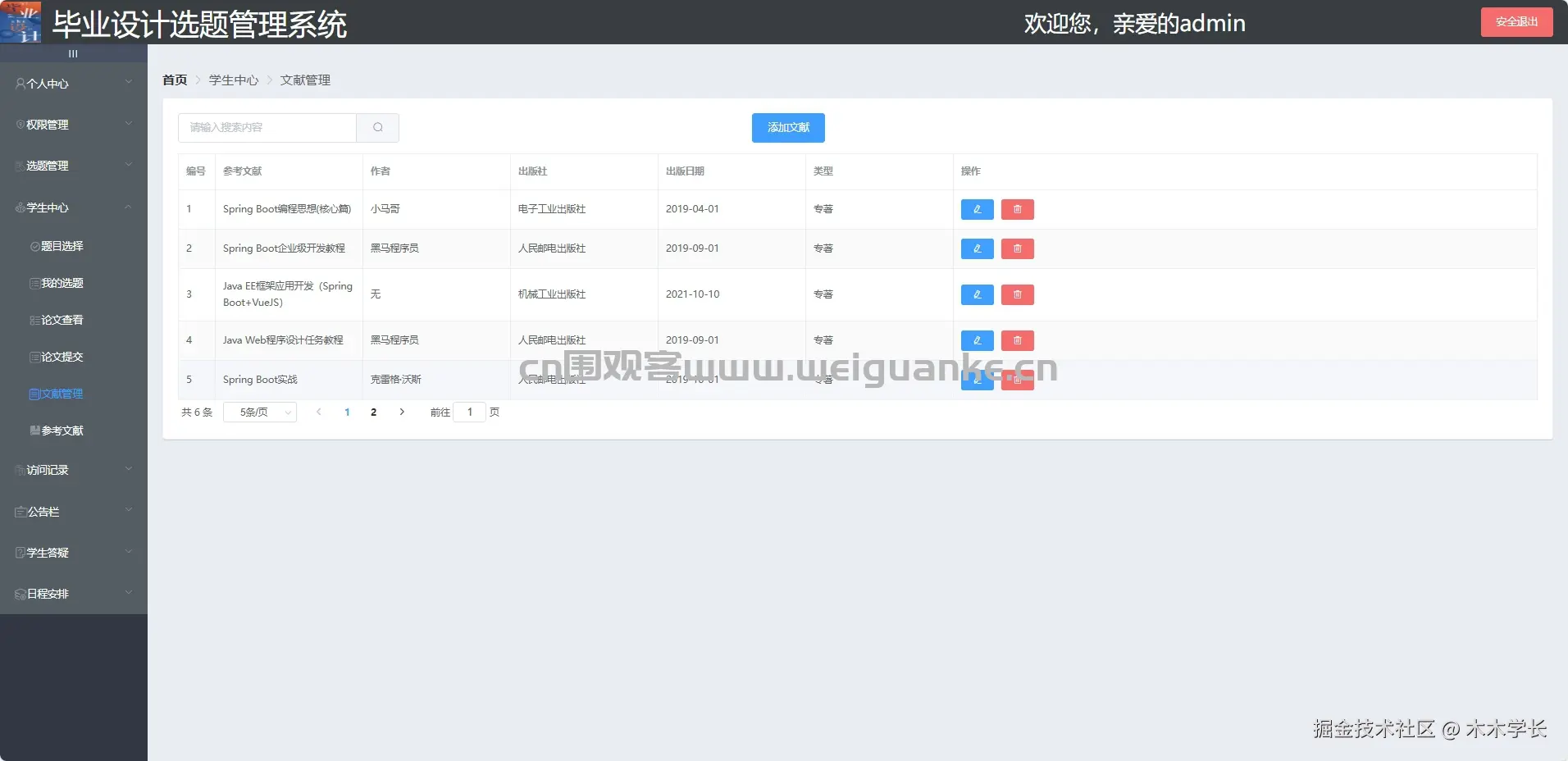
Task: Expand the 个人中心 menu
Action: point(74,83)
